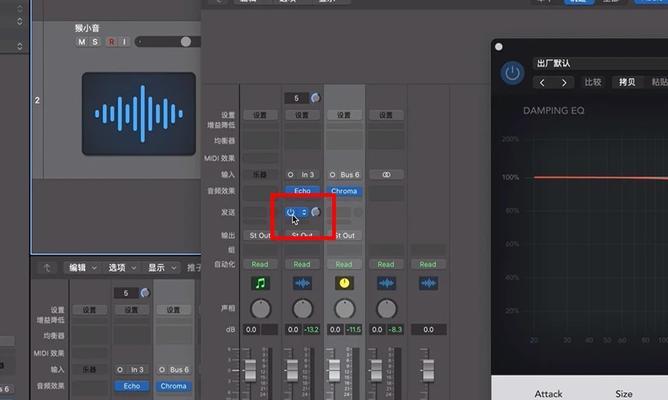Click the send power button in red box
This screenshot has width=668, height=400.
tap(290, 212)
